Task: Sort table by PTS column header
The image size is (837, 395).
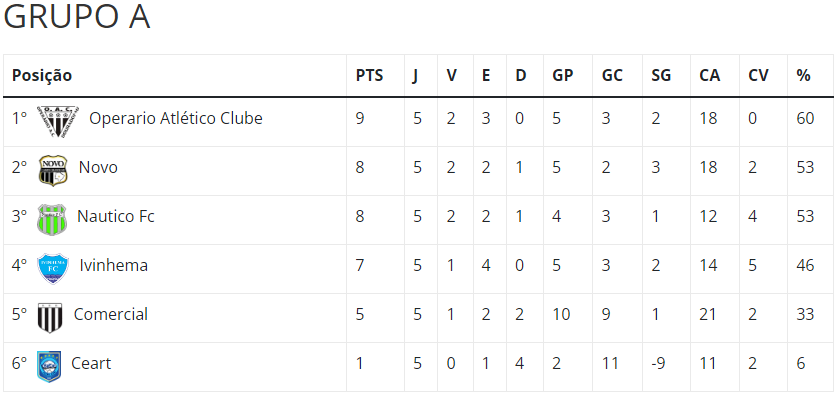Action: (x=369, y=76)
